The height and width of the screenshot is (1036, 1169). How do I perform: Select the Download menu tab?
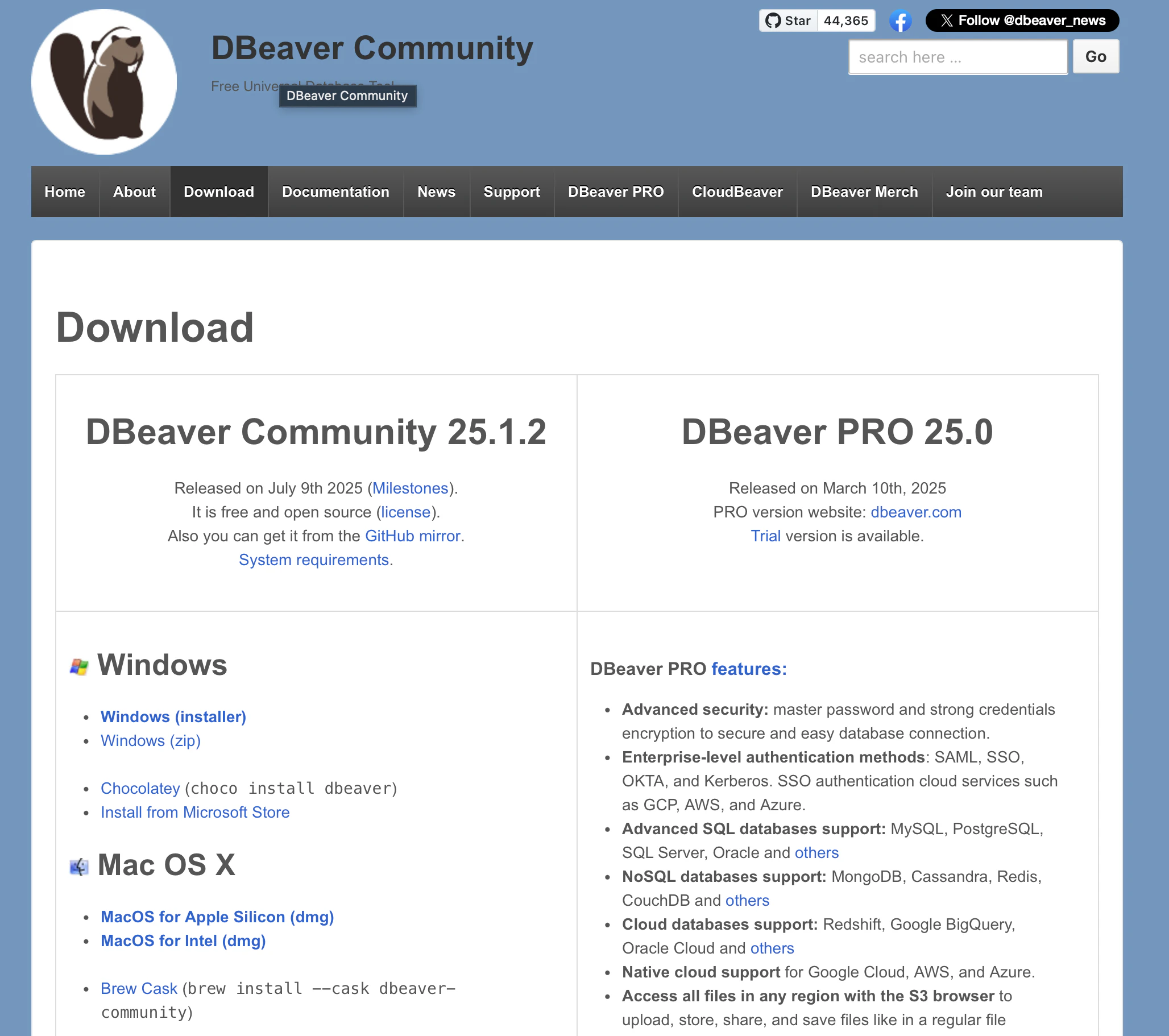[x=219, y=192]
